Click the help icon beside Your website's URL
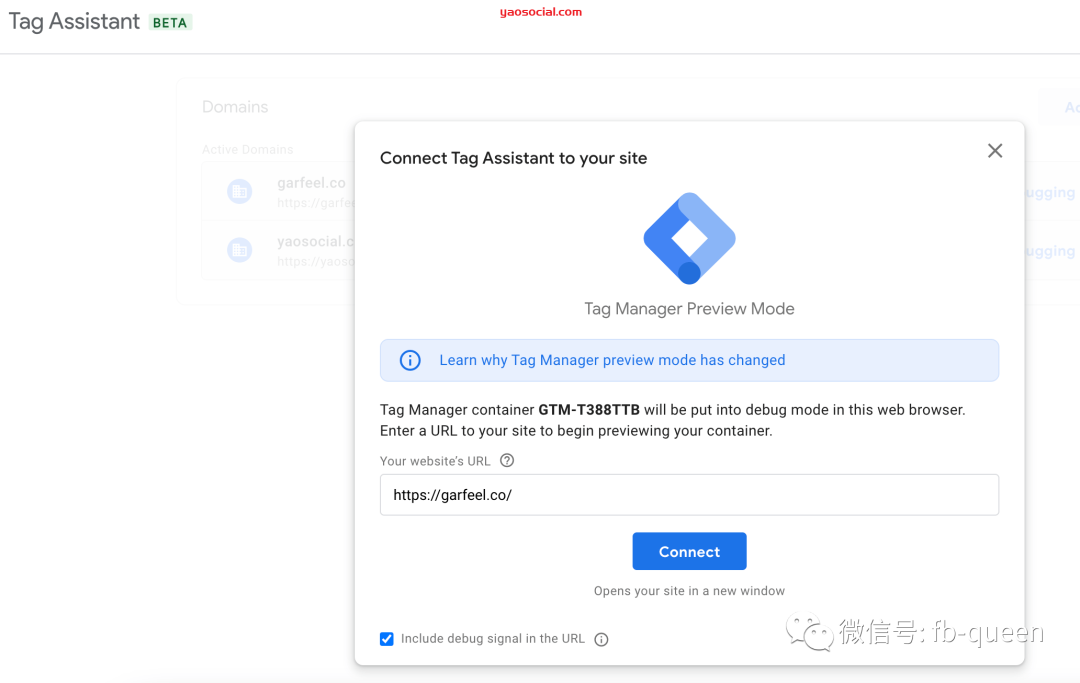This screenshot has width=1080, height=683. [x=507, y=461]
